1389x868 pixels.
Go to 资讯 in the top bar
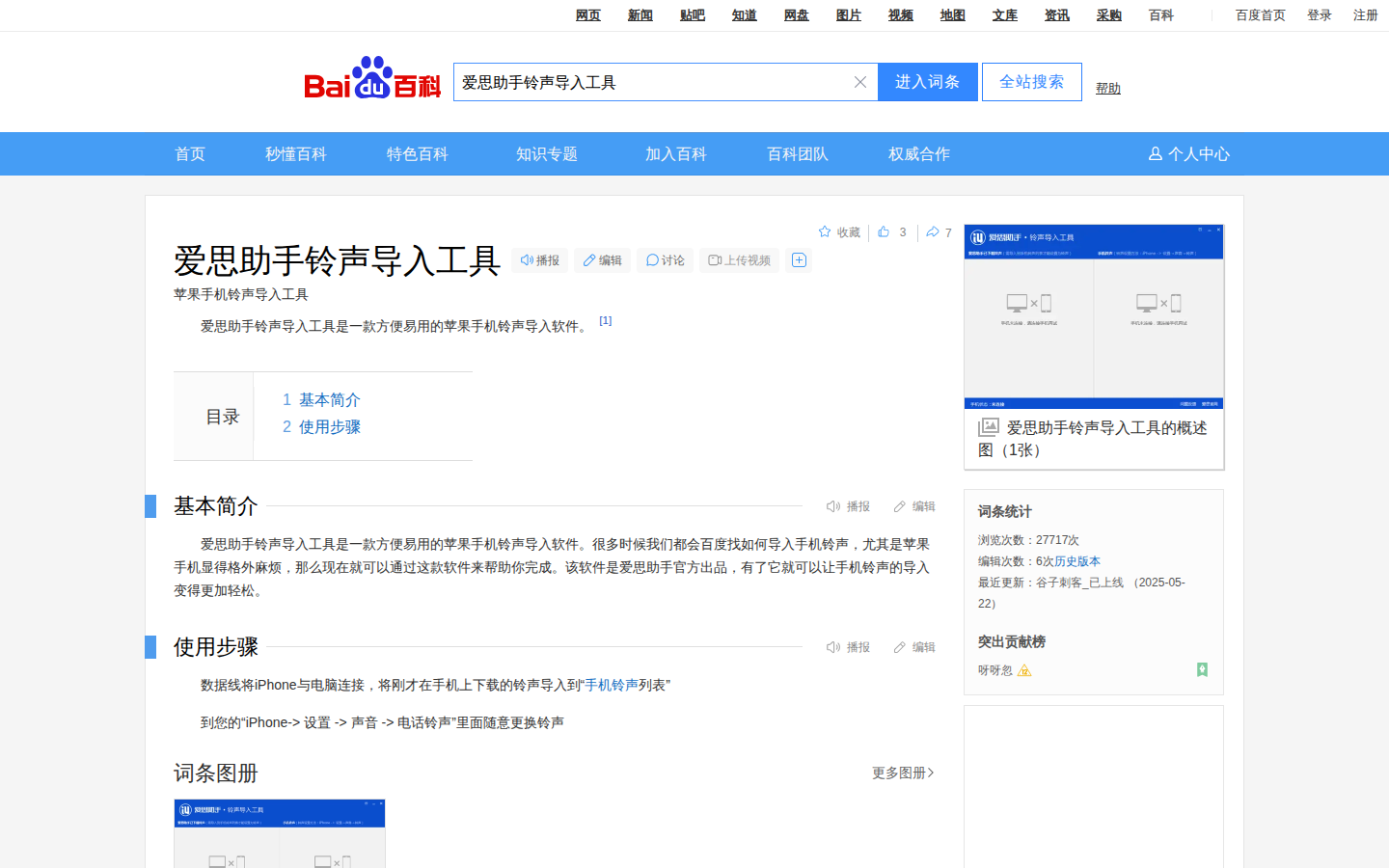[x=1057, y=15]
